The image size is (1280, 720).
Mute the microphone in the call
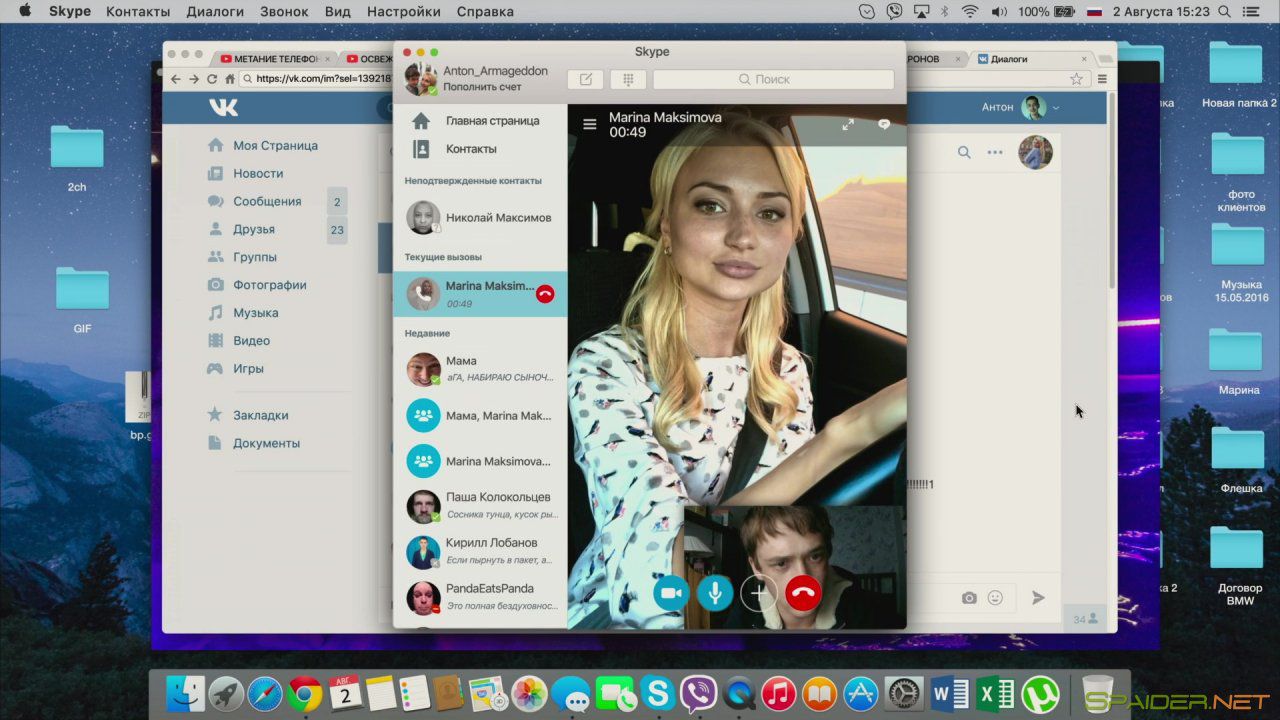(x=715, y=593)
